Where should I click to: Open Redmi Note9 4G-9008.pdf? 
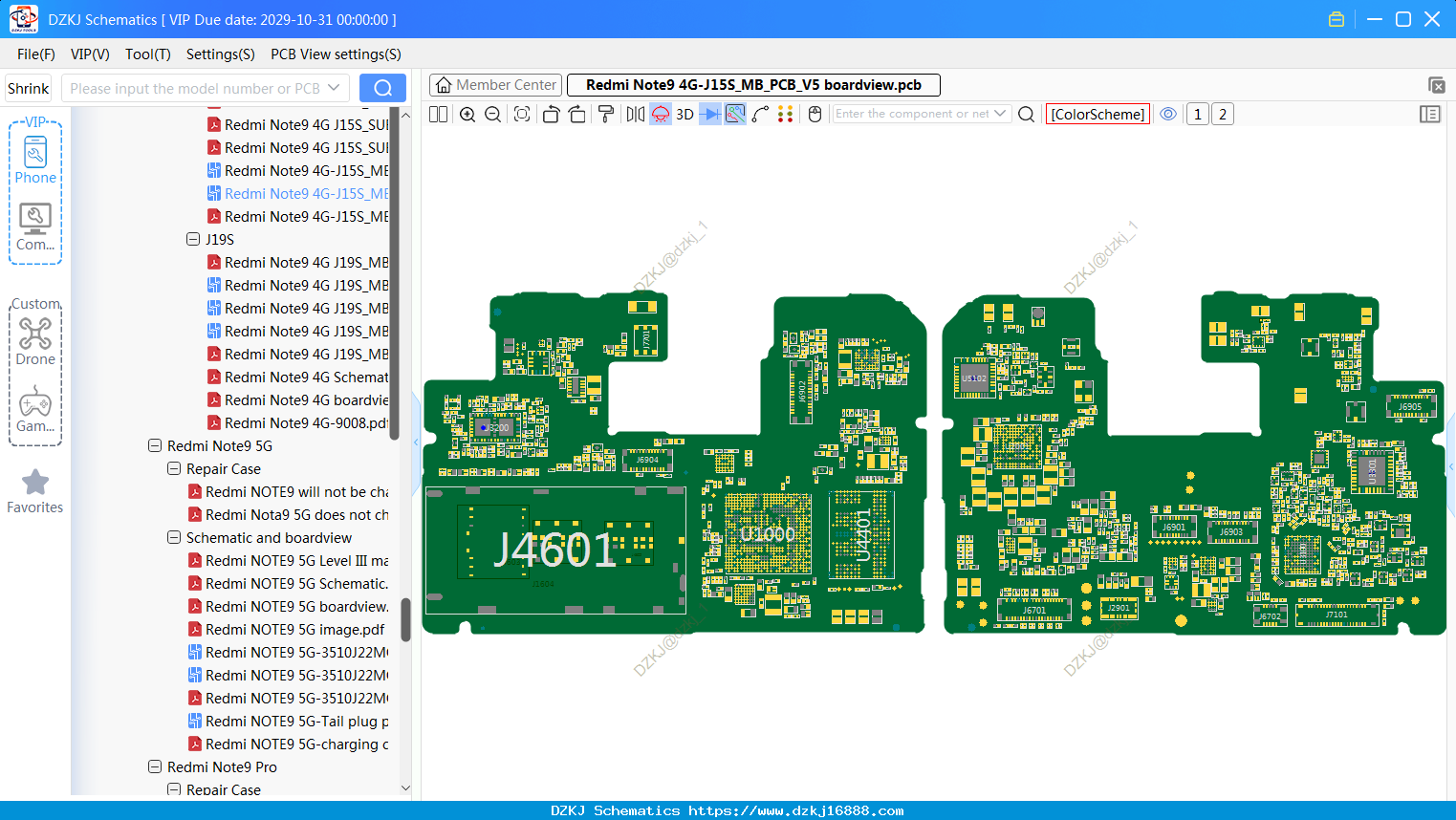coord(298,422)
